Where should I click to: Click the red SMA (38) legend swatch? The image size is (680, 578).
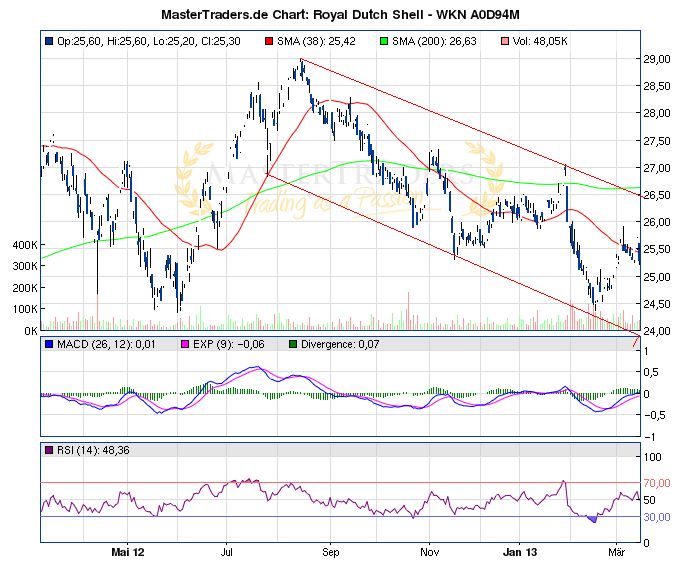point(269,41)
